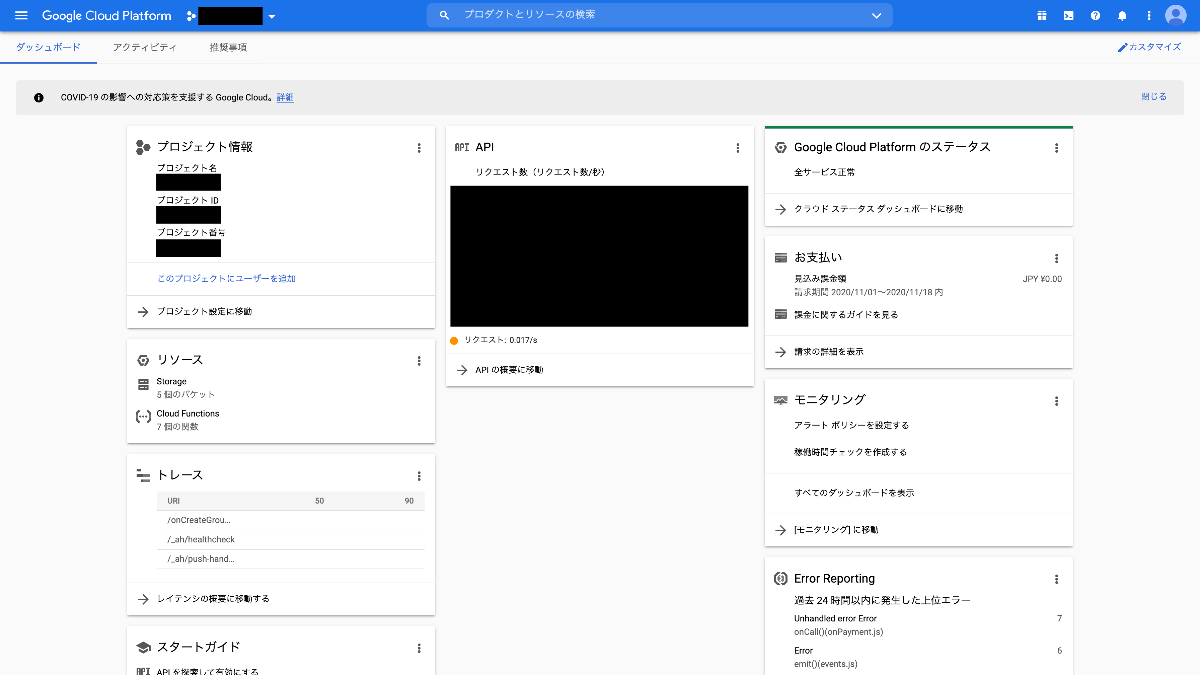Select the /_ah/healthcheck trace row

[x=290, y=540]
